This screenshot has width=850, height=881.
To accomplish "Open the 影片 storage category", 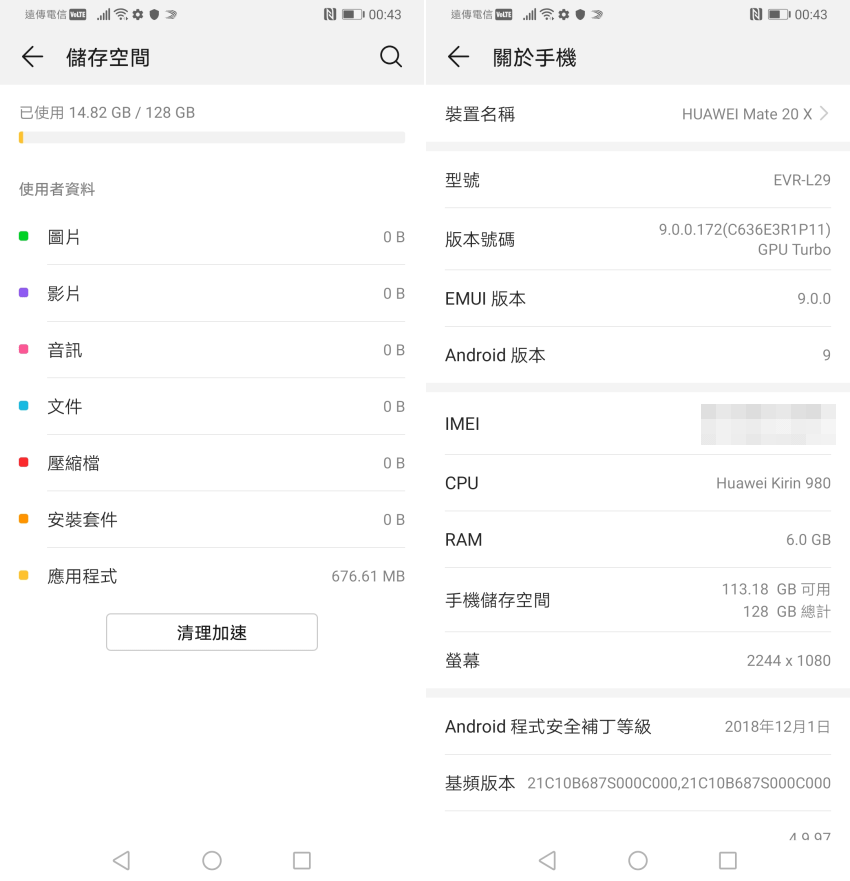I will (212, 293).
